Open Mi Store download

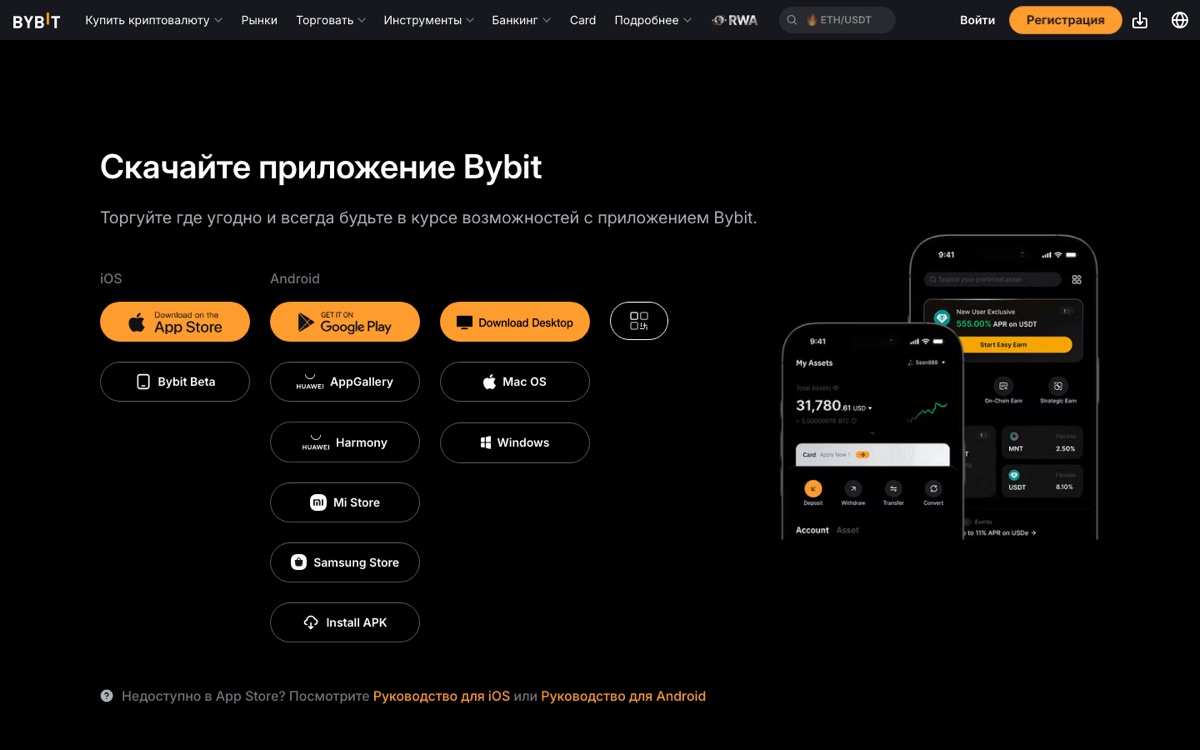pyautogui.click(x=345, y=502)
